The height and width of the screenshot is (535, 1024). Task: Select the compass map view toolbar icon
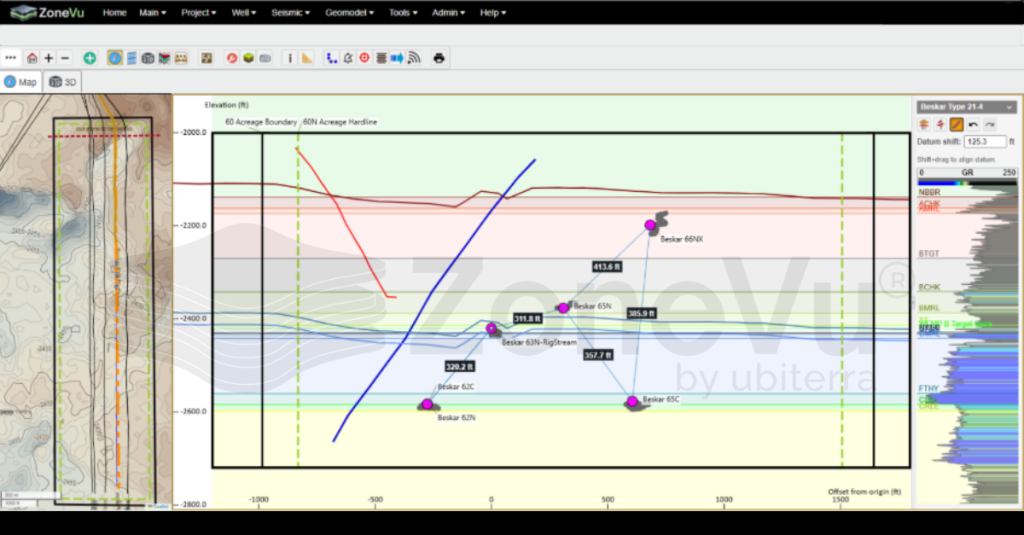[115, 58]
